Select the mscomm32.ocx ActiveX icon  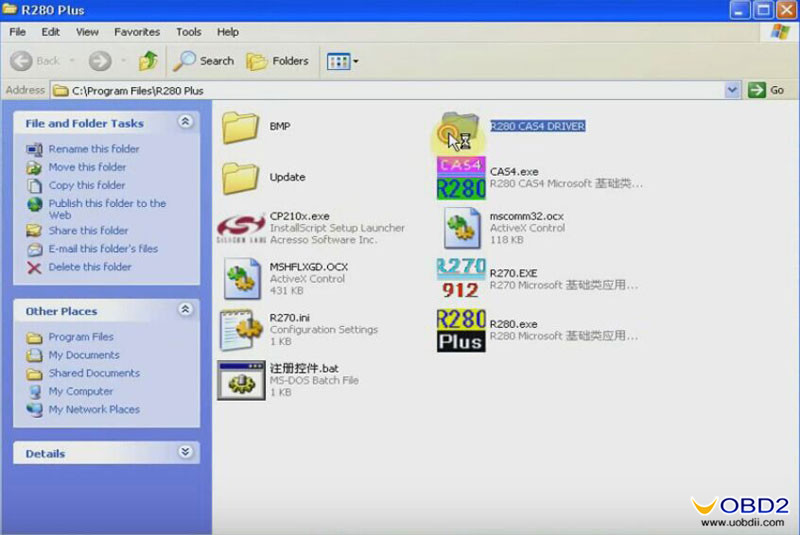point(461,228)
